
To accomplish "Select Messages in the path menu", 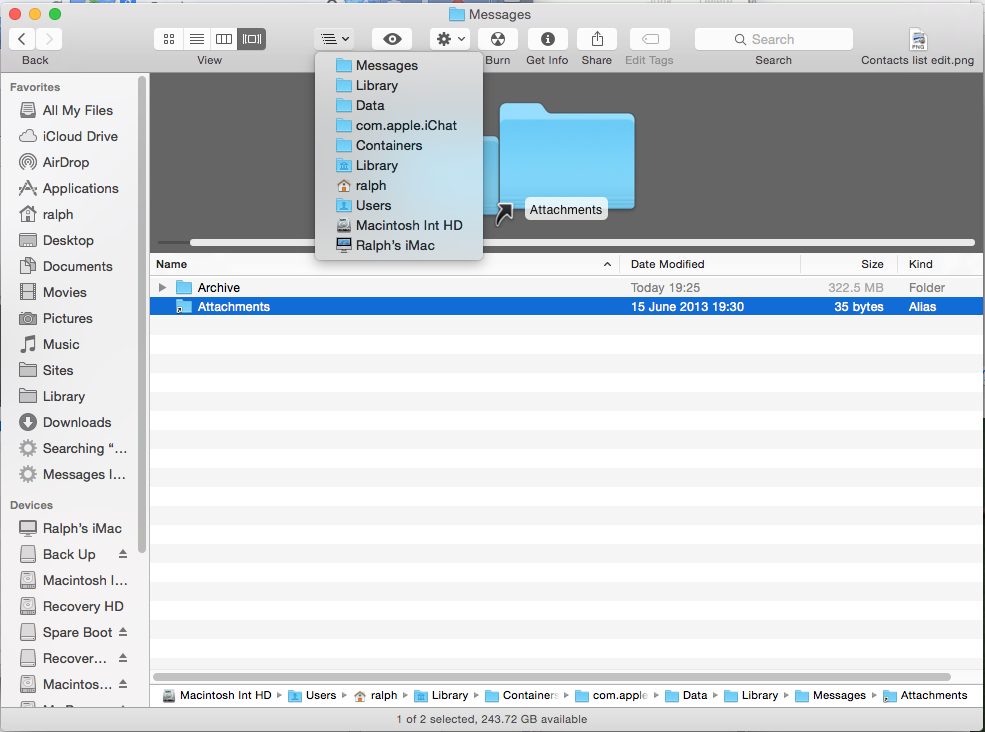I will click(399, 65).
